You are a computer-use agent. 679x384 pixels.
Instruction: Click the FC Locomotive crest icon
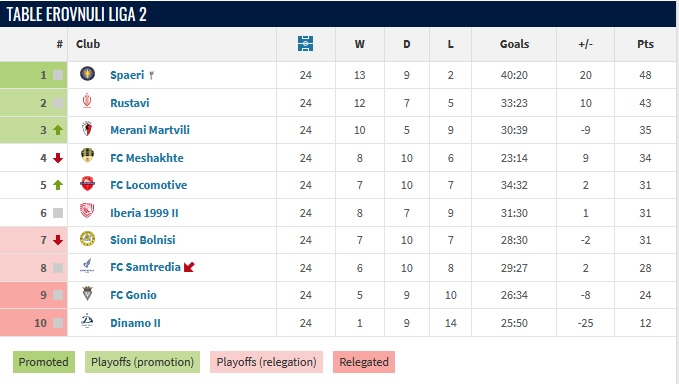[x=87, y=184]
